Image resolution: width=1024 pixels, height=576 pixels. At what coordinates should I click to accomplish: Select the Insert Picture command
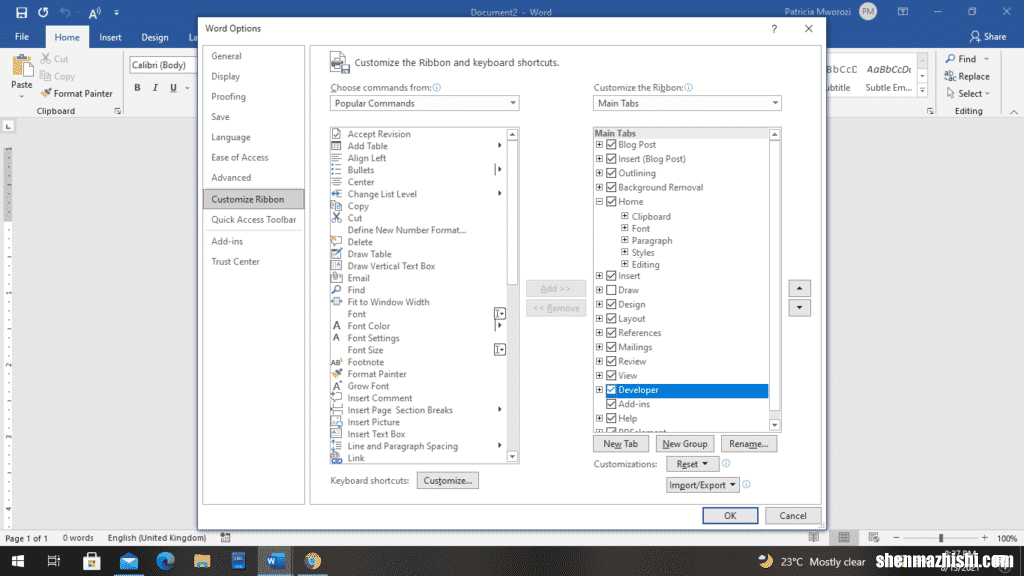click(373, 422)
